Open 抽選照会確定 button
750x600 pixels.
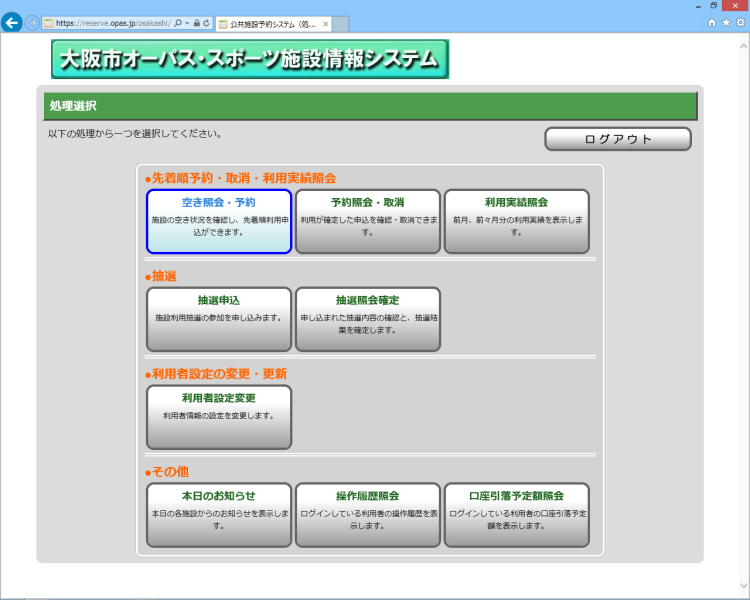pyautogui.click(x=367, y=319)
